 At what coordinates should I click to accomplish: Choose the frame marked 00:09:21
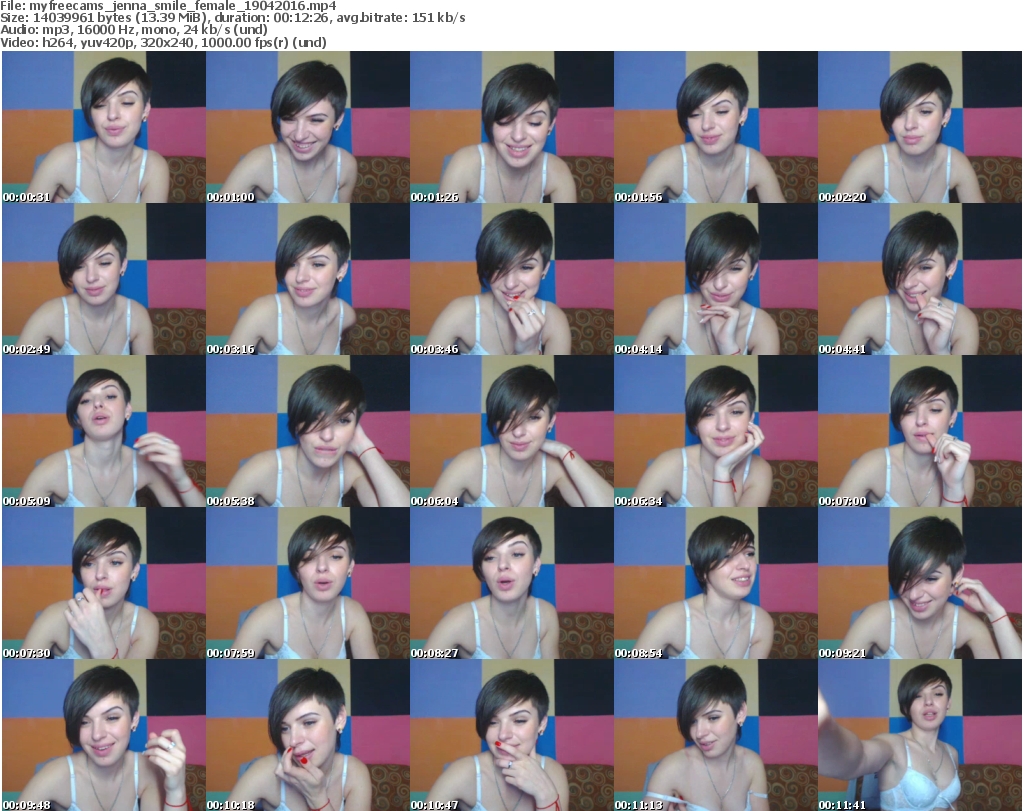tap(920, 583)
